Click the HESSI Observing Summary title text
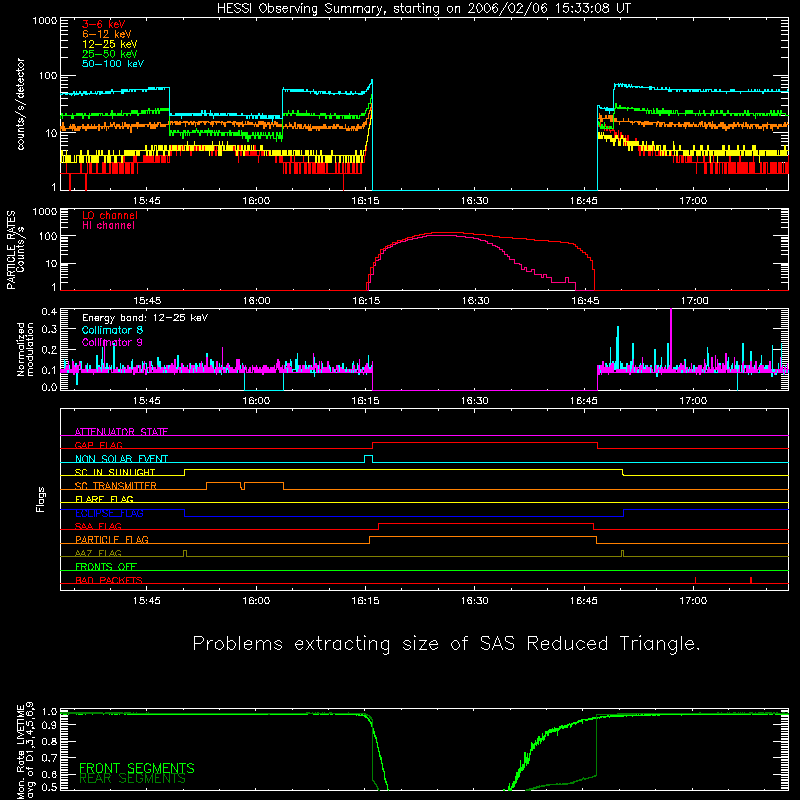Viewport: 800px width, 800px height. click(424, 9)
